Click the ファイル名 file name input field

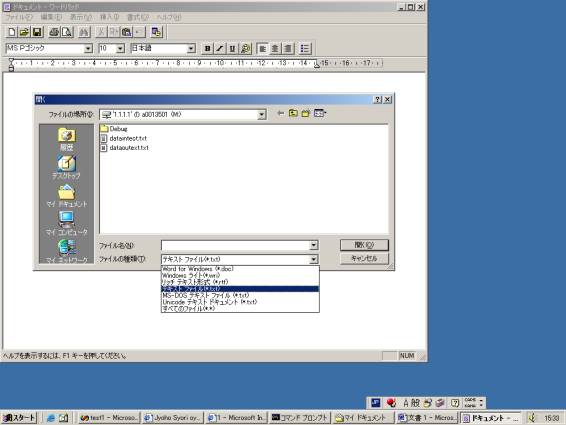click(x=235, y=246)
